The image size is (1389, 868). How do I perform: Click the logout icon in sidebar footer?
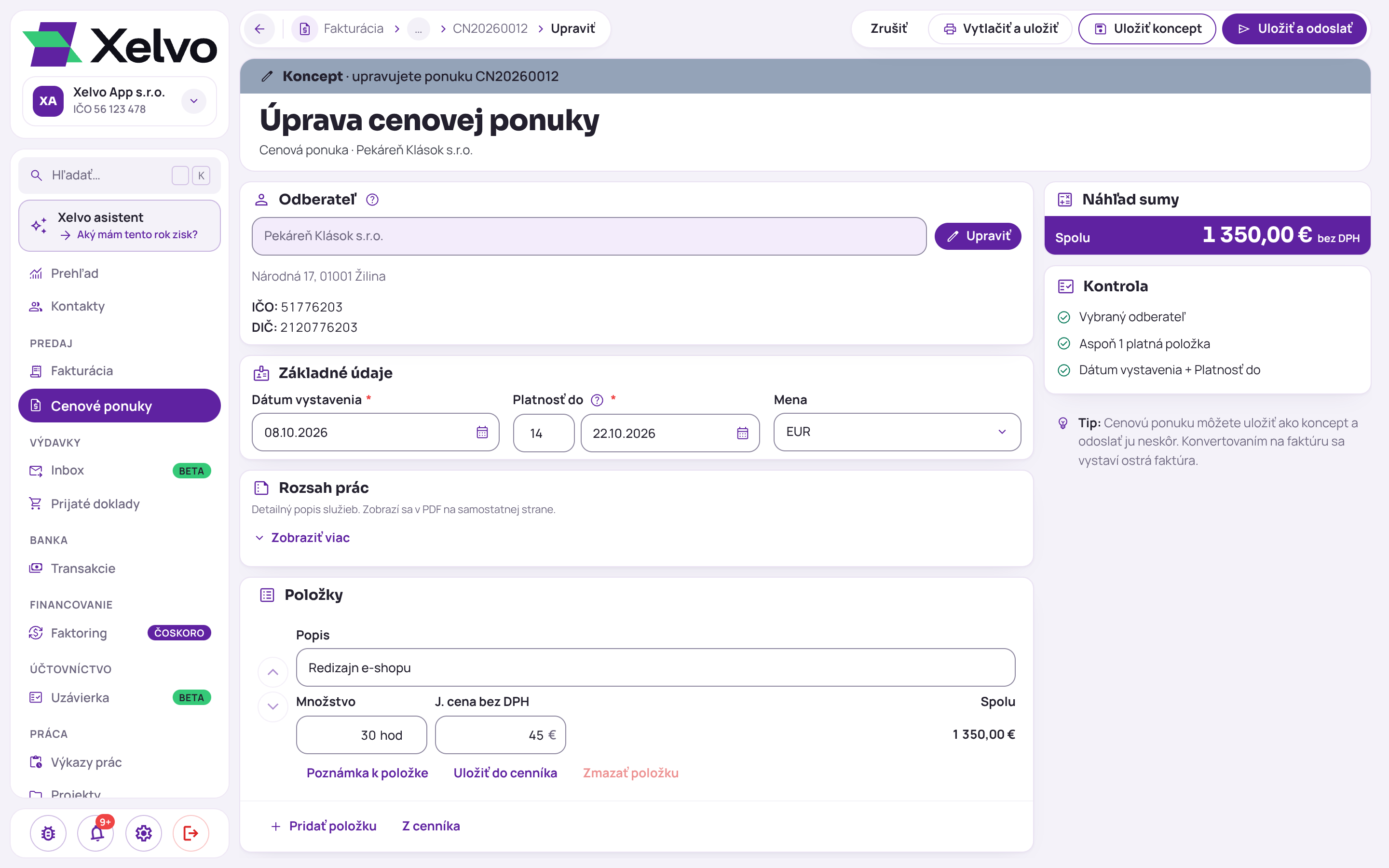click(191, 833)
